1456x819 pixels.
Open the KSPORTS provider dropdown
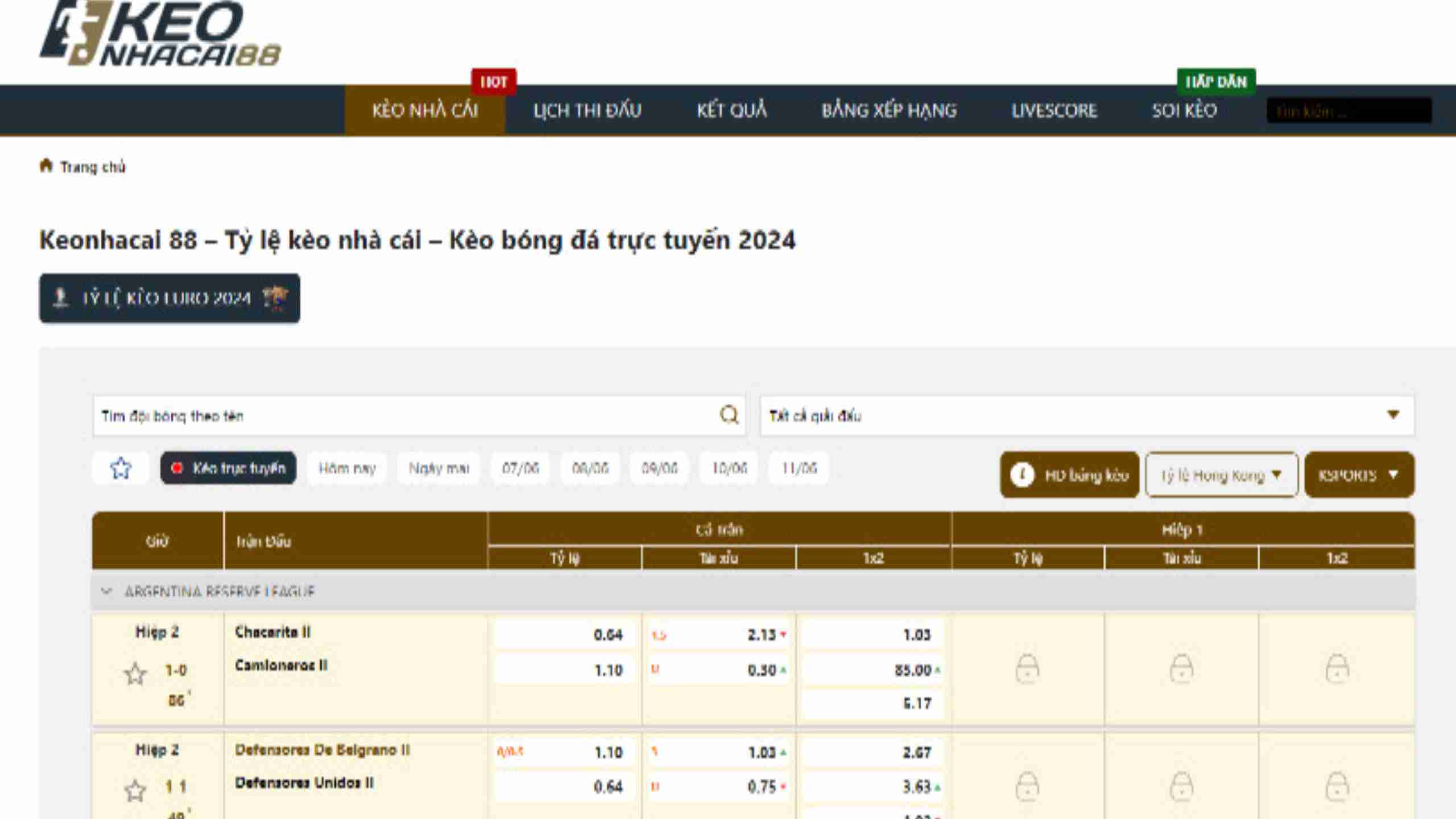(1359, 475)
